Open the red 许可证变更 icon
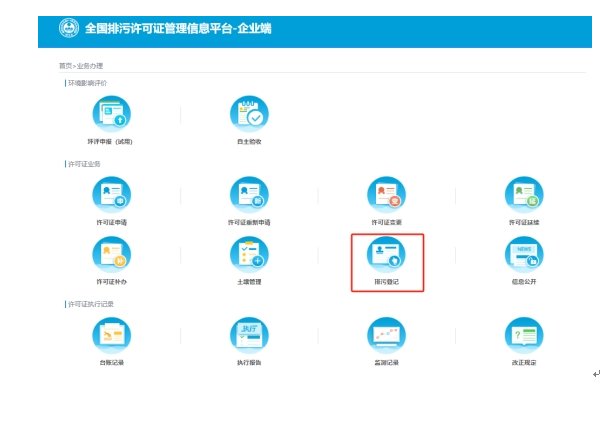The image size is (612, 443). tap(386, 195)
